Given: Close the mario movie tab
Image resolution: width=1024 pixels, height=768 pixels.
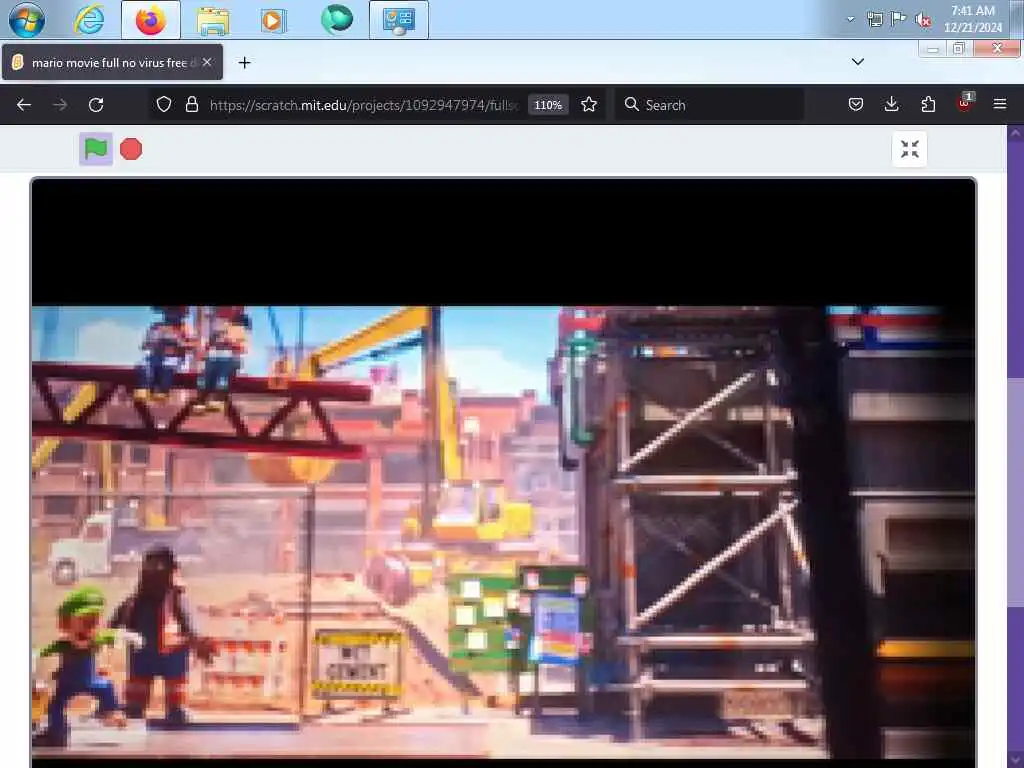Looking at the screenshot, I should point(207,62).
